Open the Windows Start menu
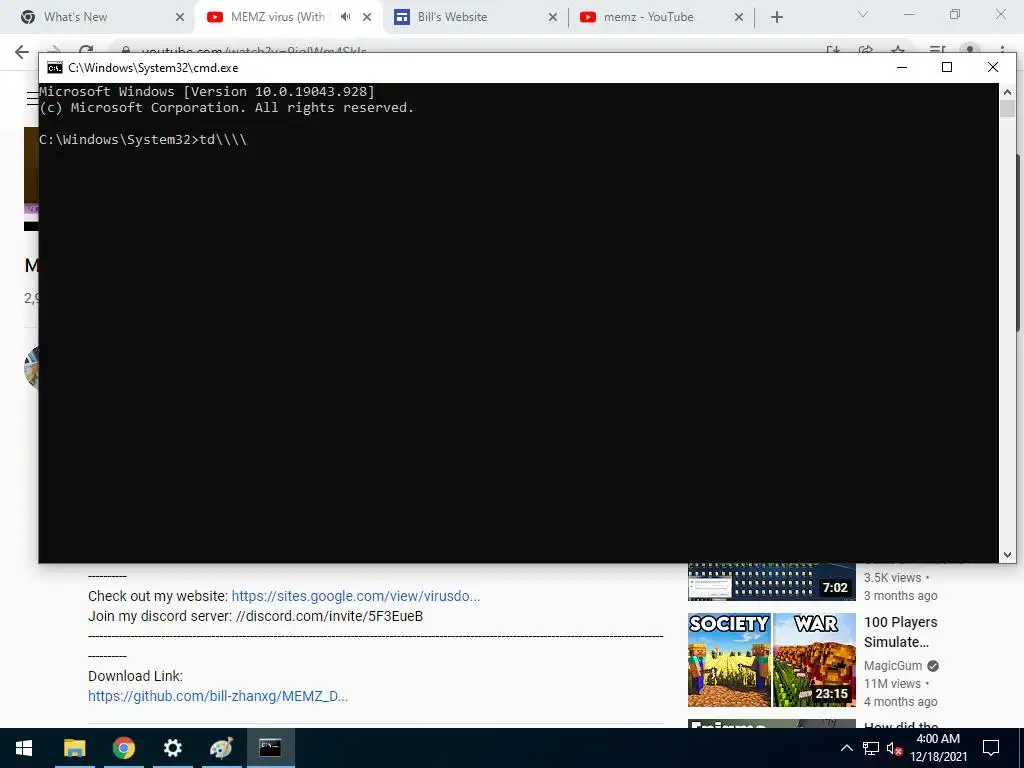 pos(24,748)
